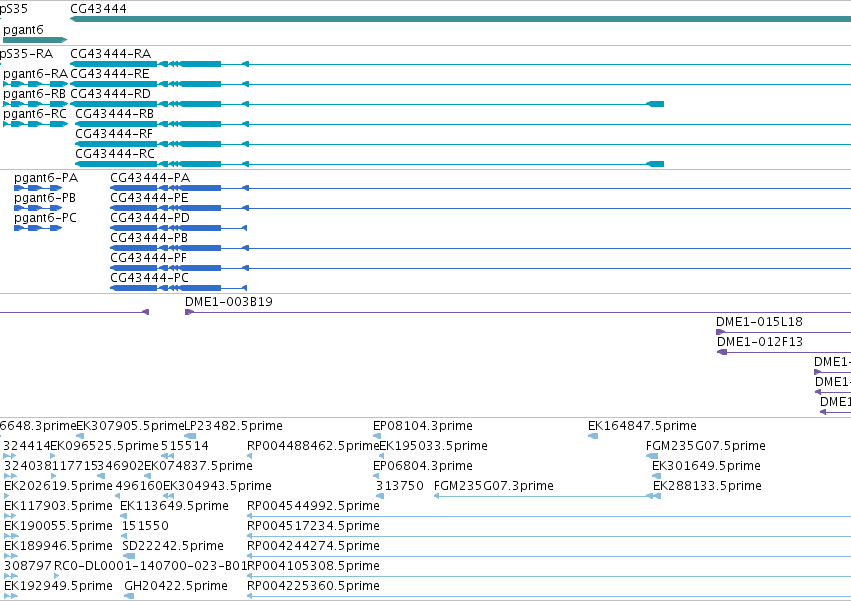Click feature label 515514

[185, 446]
